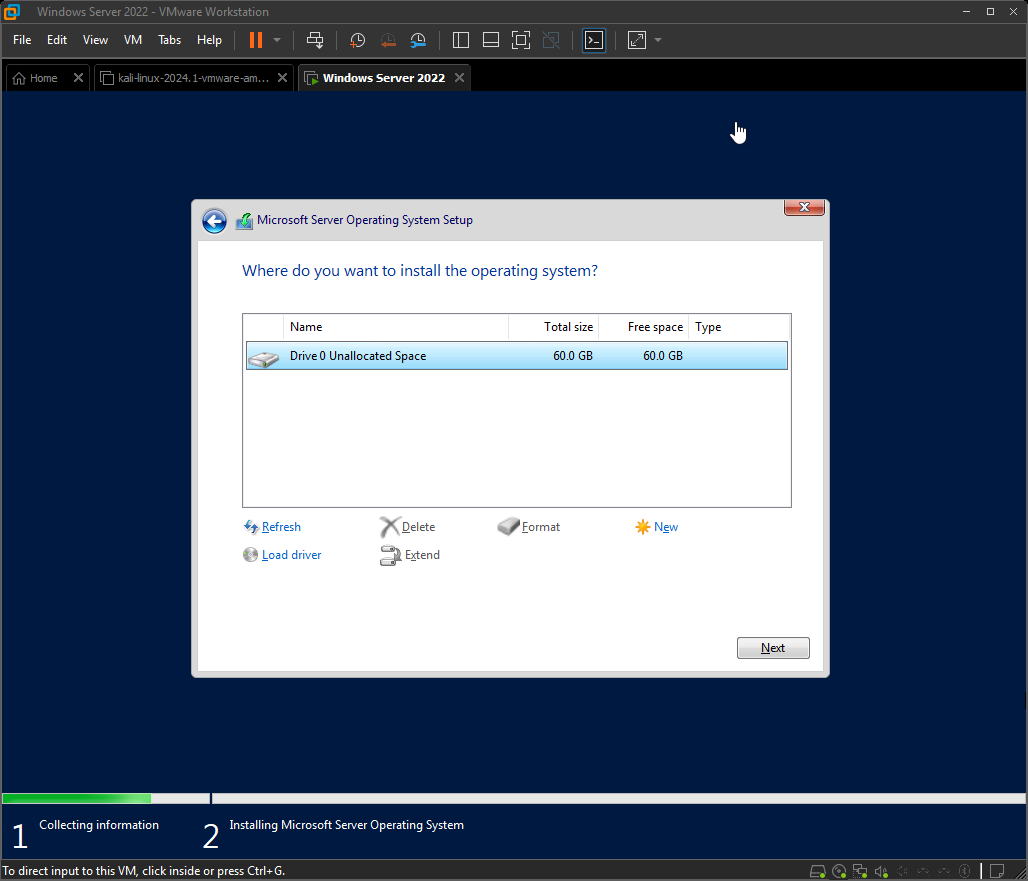The height and width of the screenshot is (881, 1028).
Task: Open the Edit menu
Action: click(57, 40)
